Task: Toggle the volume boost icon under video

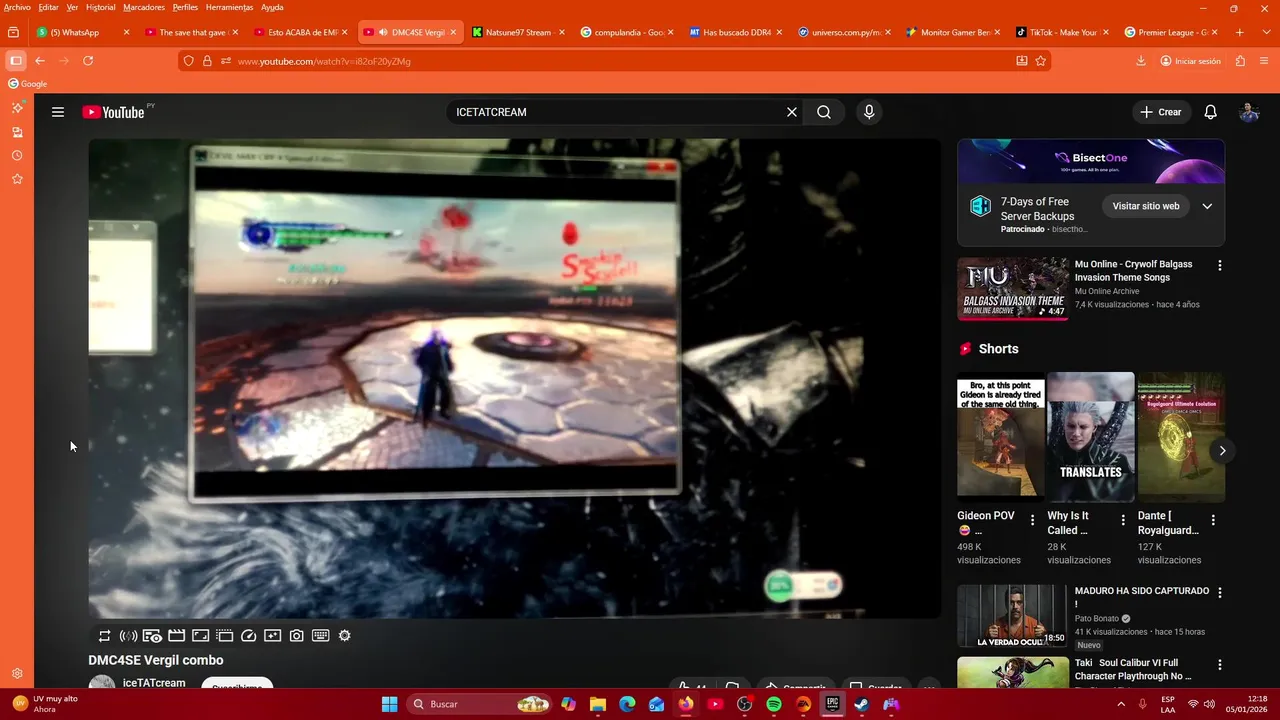Action: pyautogui.click(x=128, y=636)
